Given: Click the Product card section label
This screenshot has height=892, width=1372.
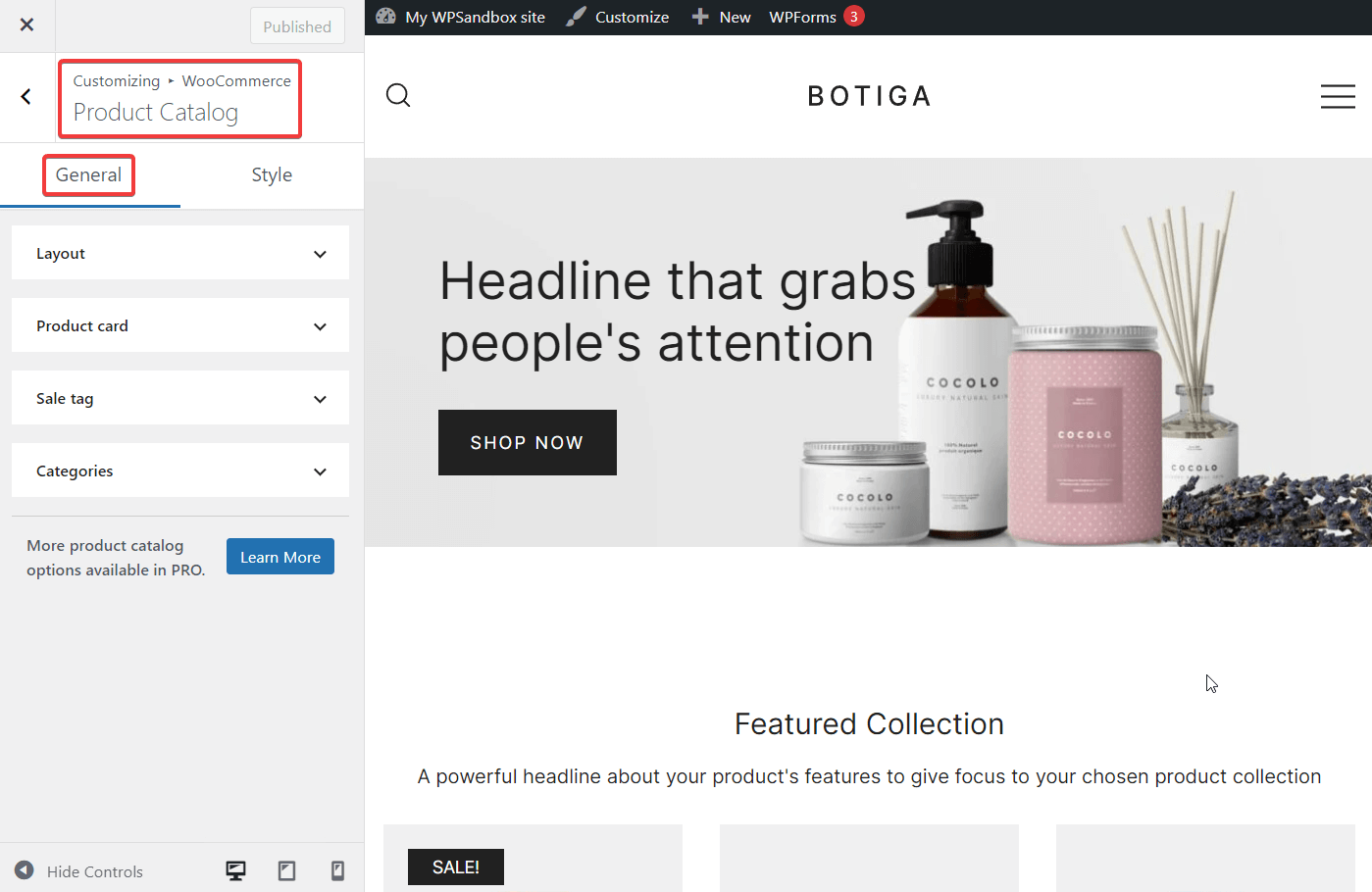Looking at the screenshot, I should (x=82, y=326).
